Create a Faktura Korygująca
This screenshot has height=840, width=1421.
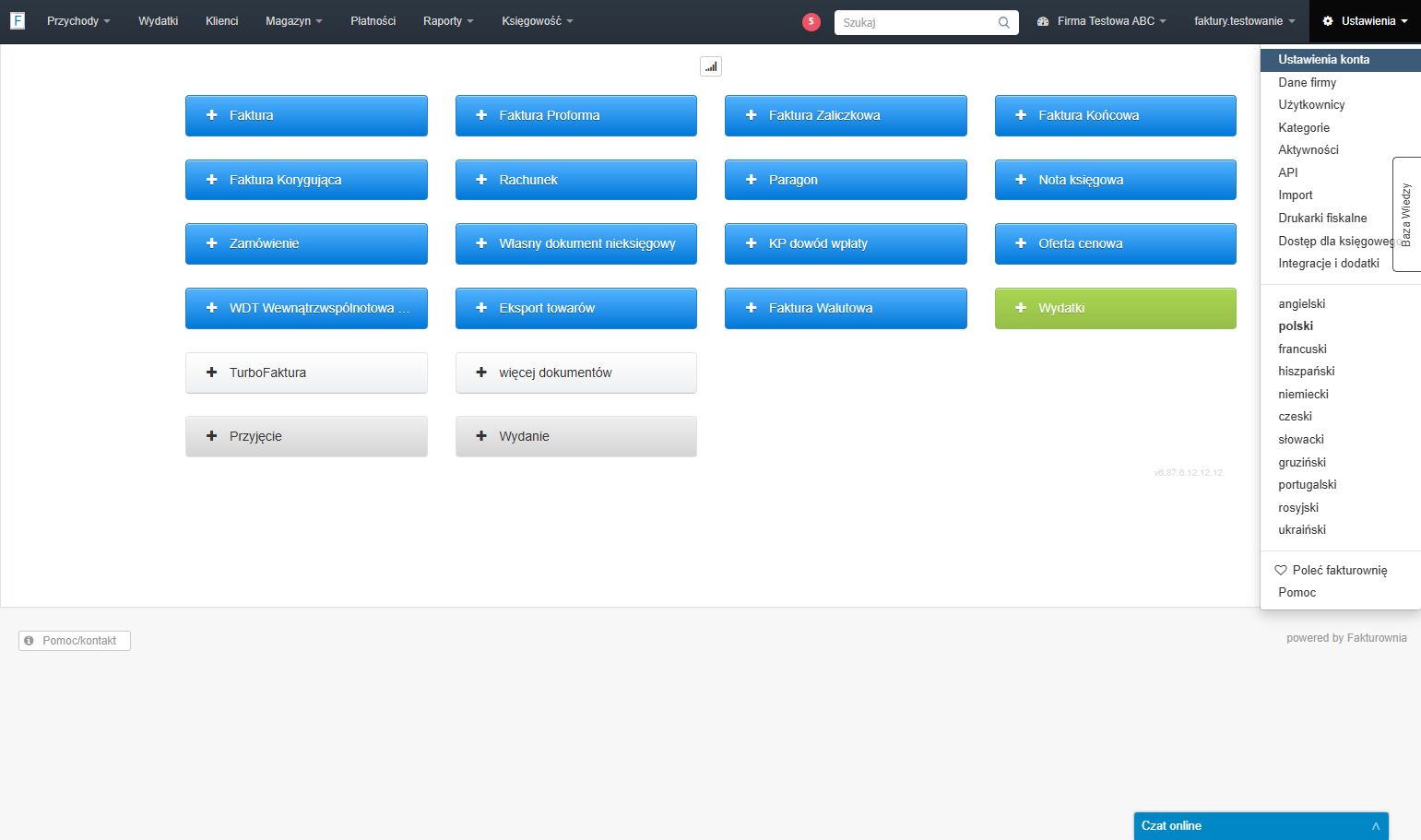306,180
